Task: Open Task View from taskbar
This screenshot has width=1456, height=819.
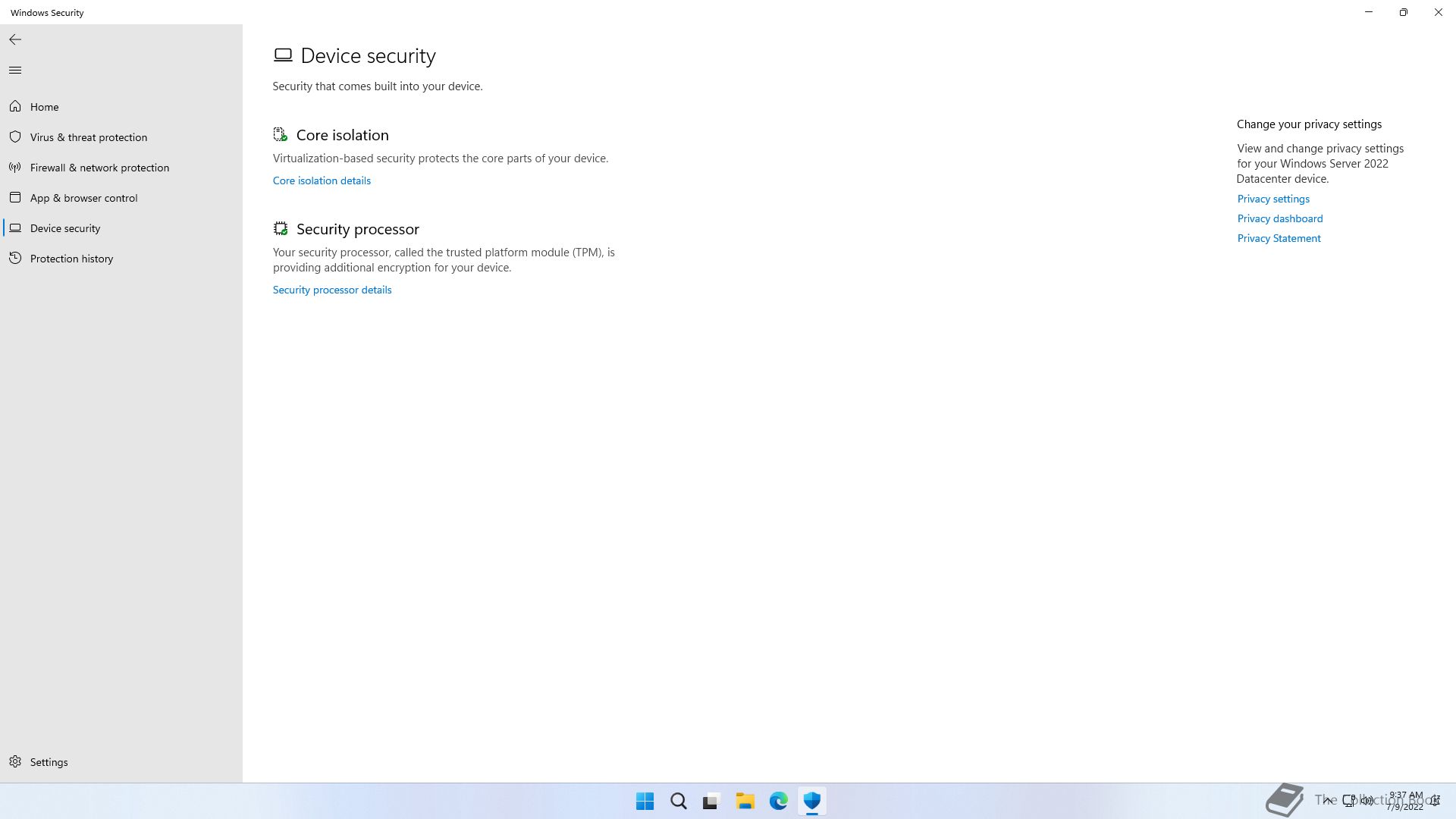Action: point(711,801)
